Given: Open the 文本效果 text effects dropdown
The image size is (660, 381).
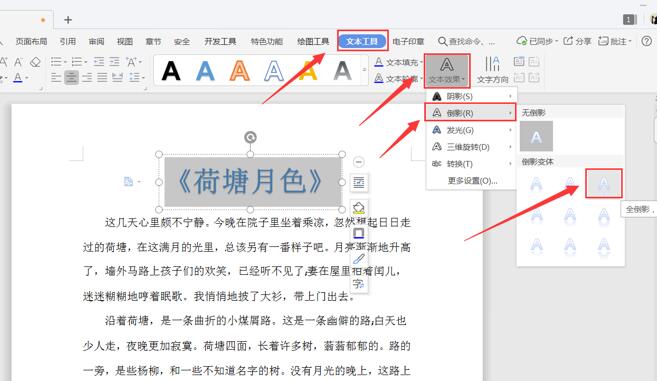Looking at the screenshot, I should pyautogui.click(x=447, y=71).
